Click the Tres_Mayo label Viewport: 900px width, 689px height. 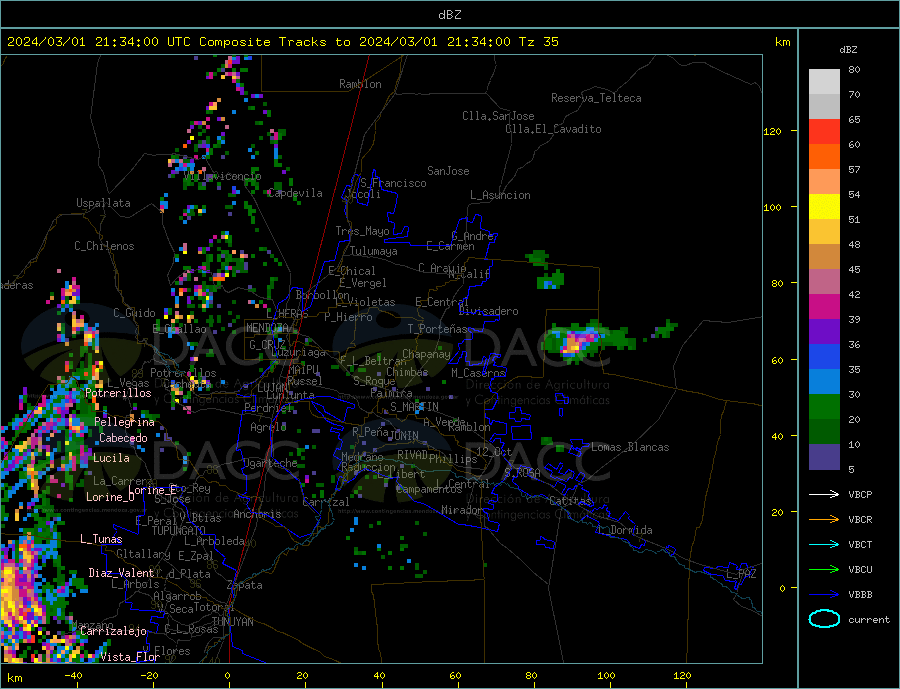363,231
